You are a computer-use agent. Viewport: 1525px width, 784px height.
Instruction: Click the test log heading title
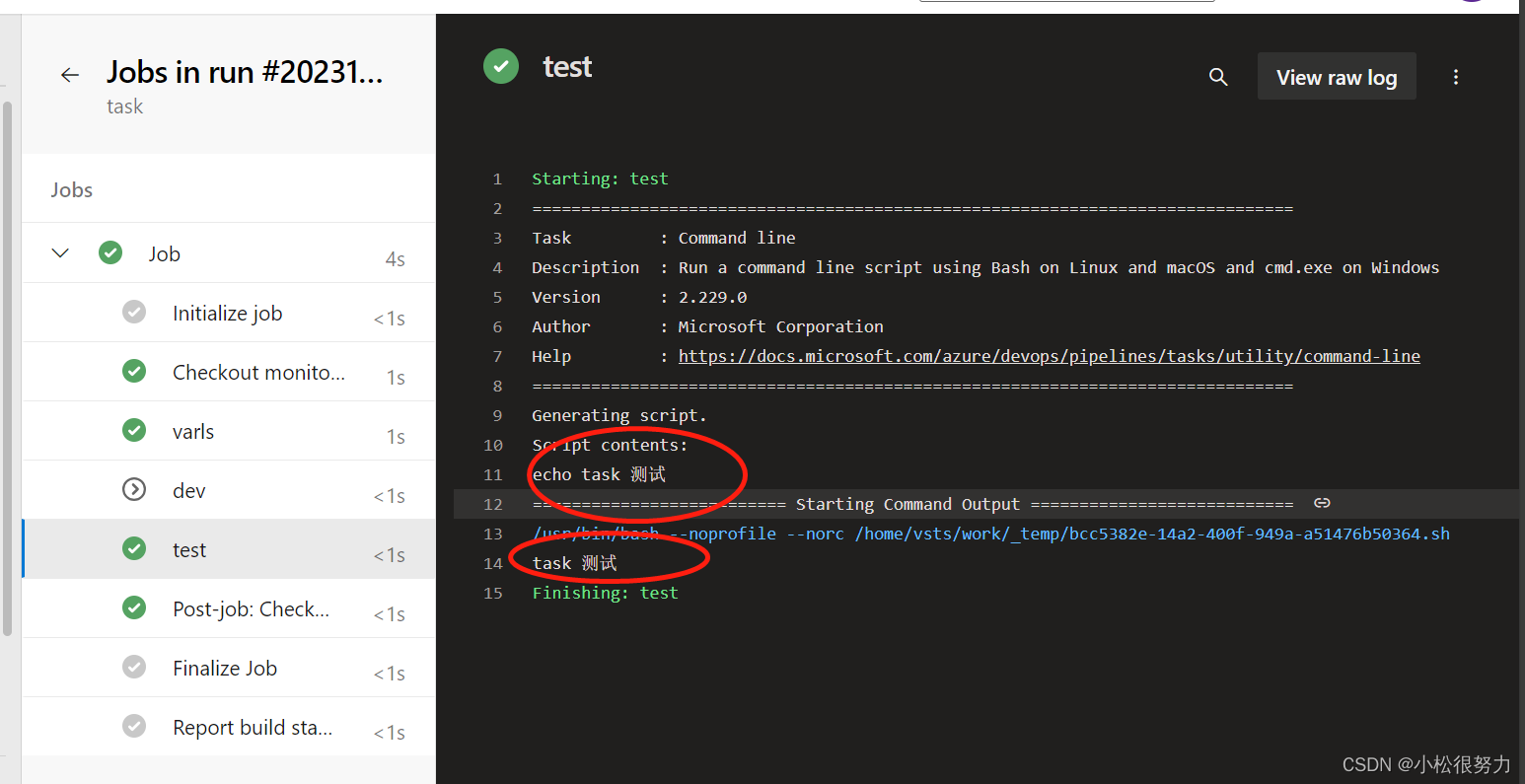pos(567,67)
